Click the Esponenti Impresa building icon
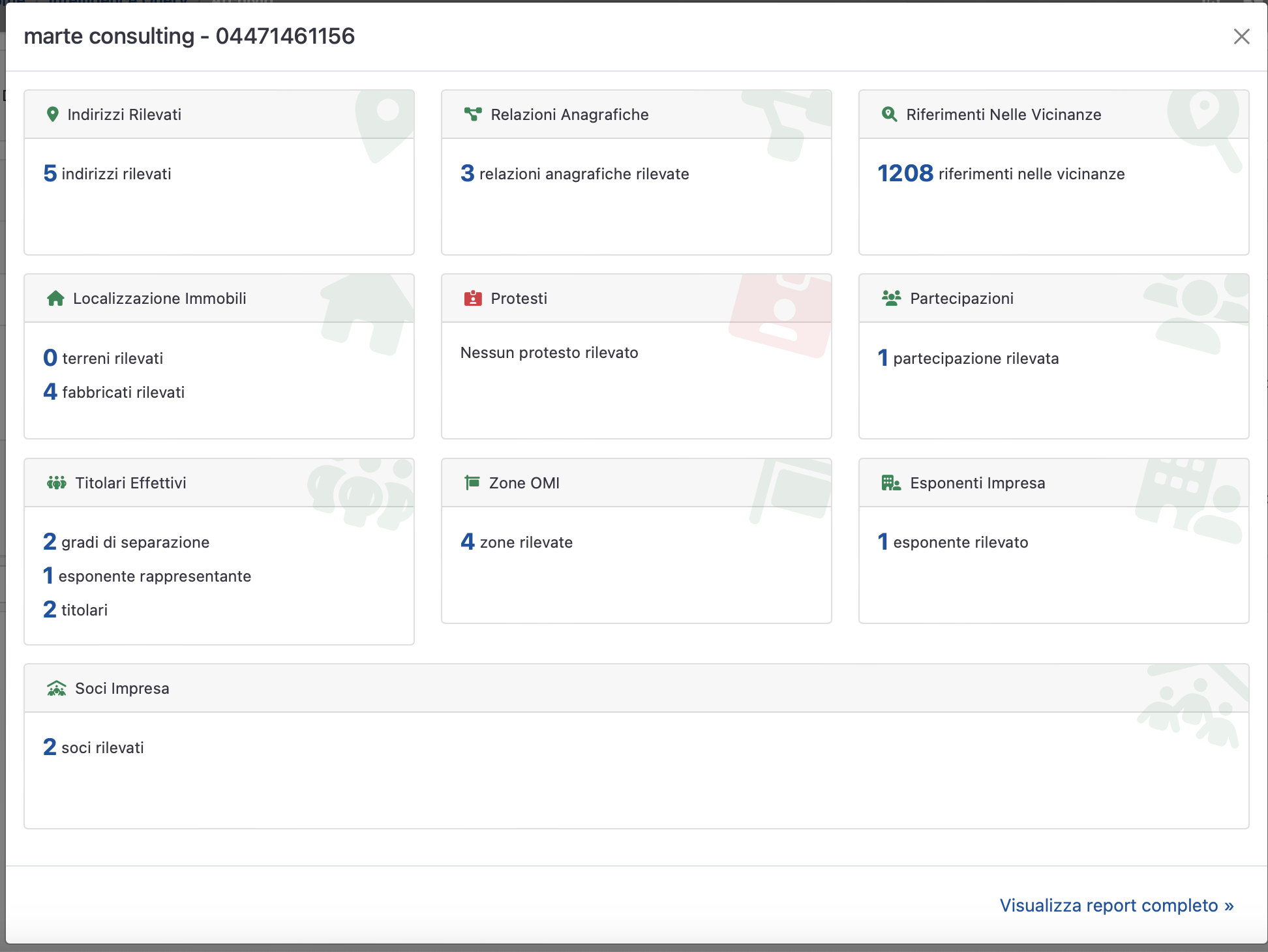This screenshot has height=952, width=1268. point(891,483)
